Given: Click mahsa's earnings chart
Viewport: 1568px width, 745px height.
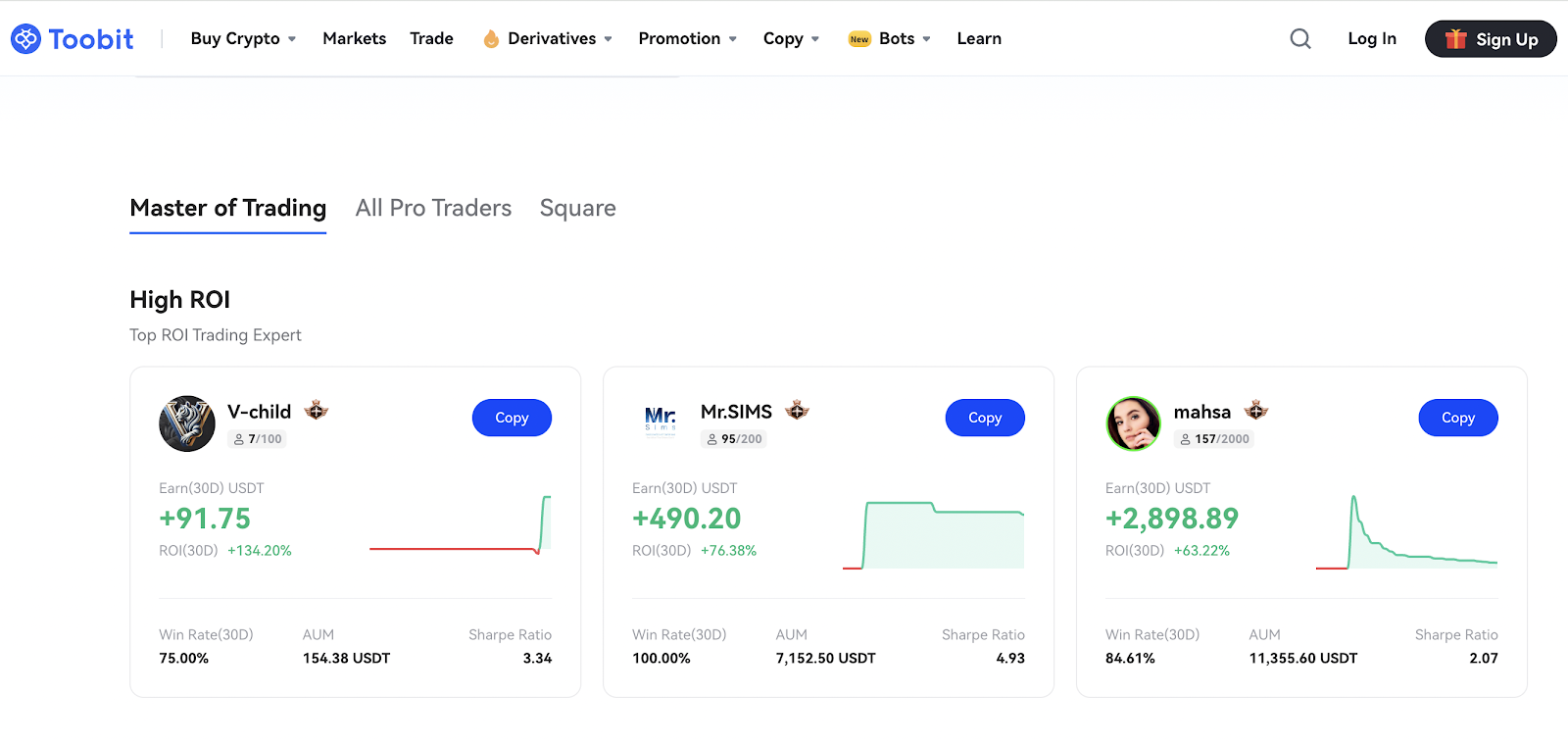Looking at the screenshot, I should [x=1406, y=531].
